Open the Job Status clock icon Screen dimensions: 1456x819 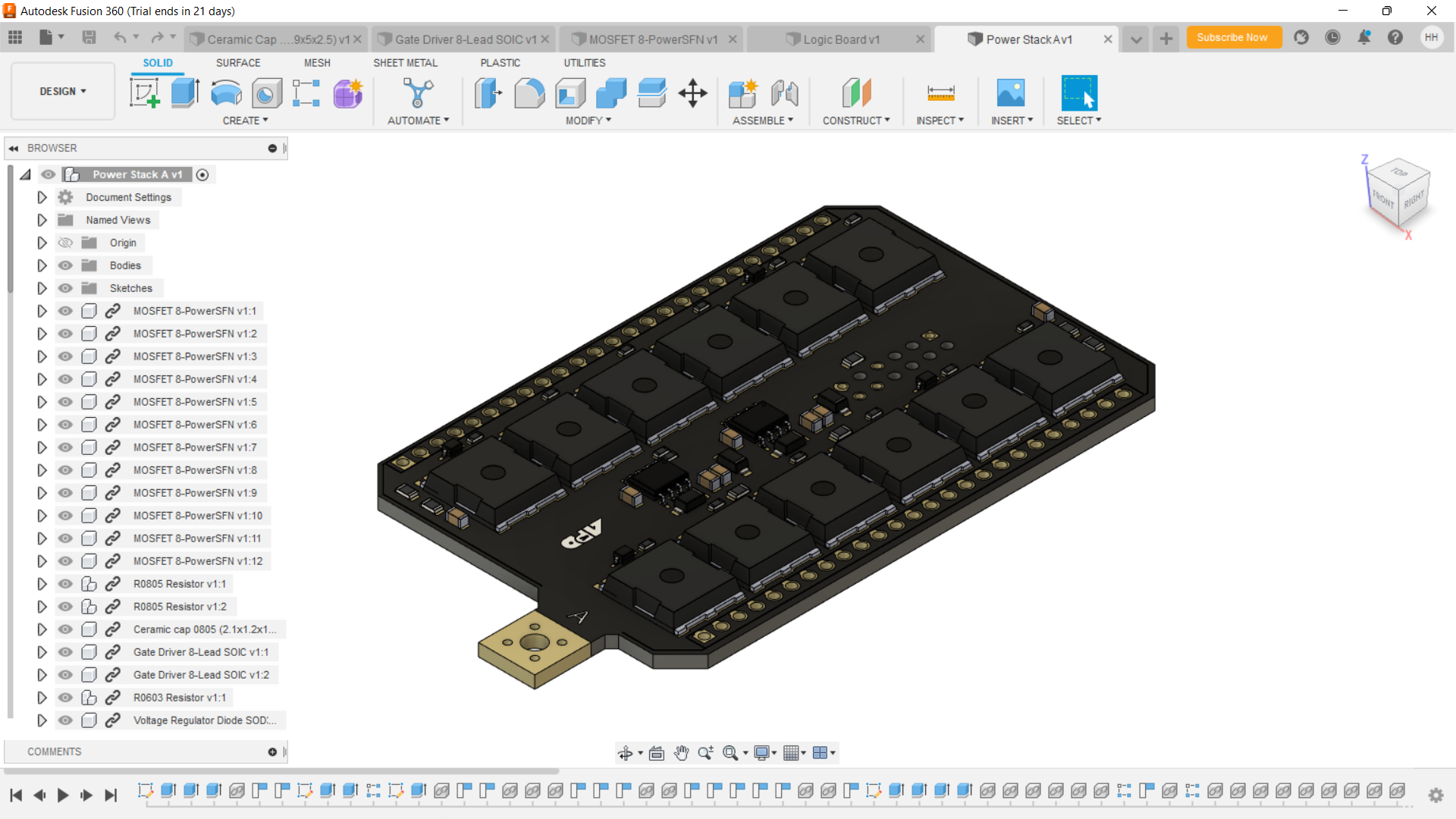[1332, 38]
